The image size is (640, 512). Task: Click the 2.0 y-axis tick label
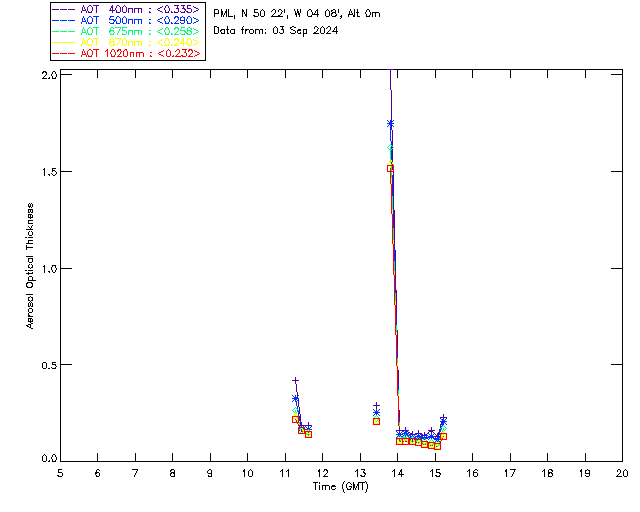coord(49,75)
